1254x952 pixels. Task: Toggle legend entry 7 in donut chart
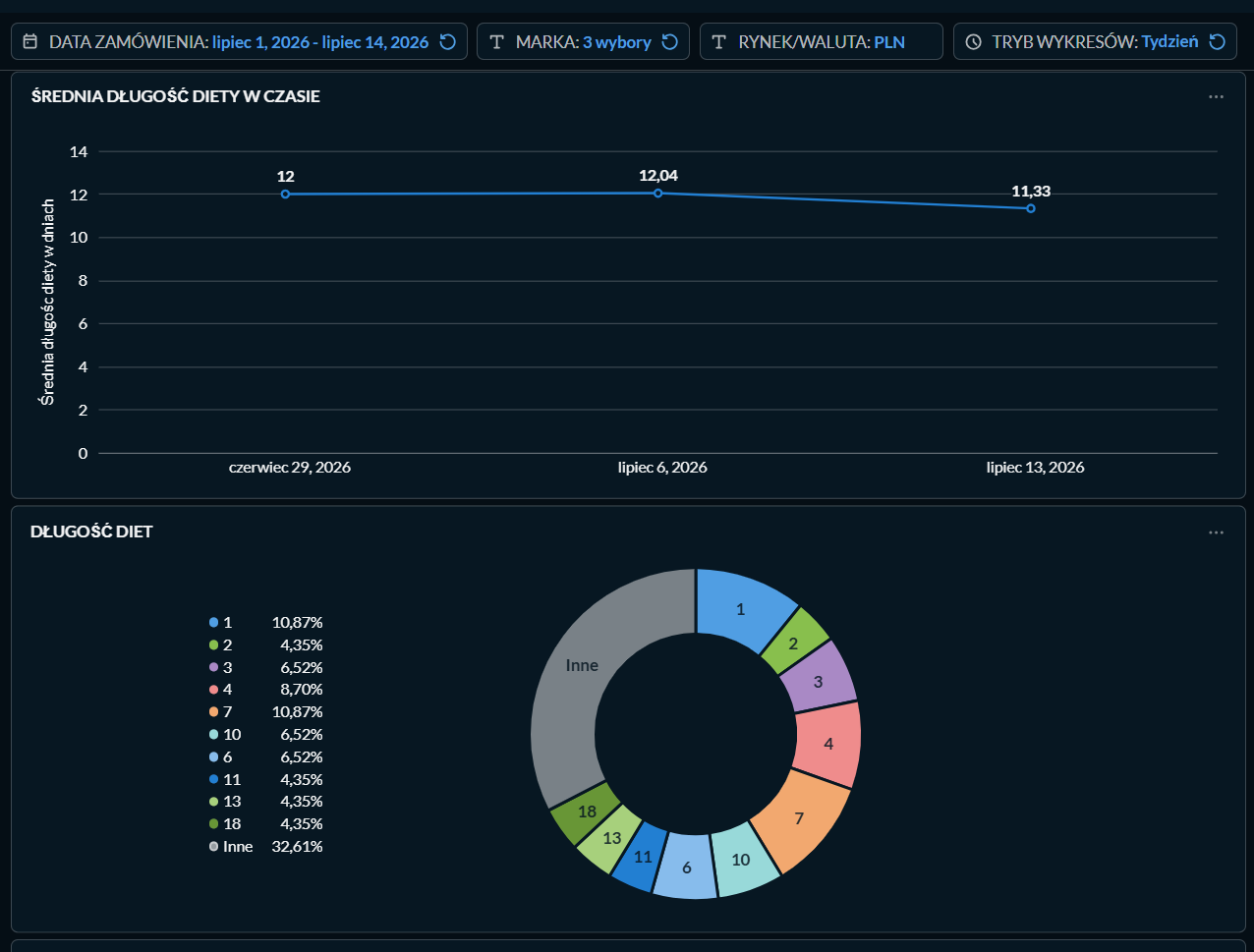tap(265, 711)
